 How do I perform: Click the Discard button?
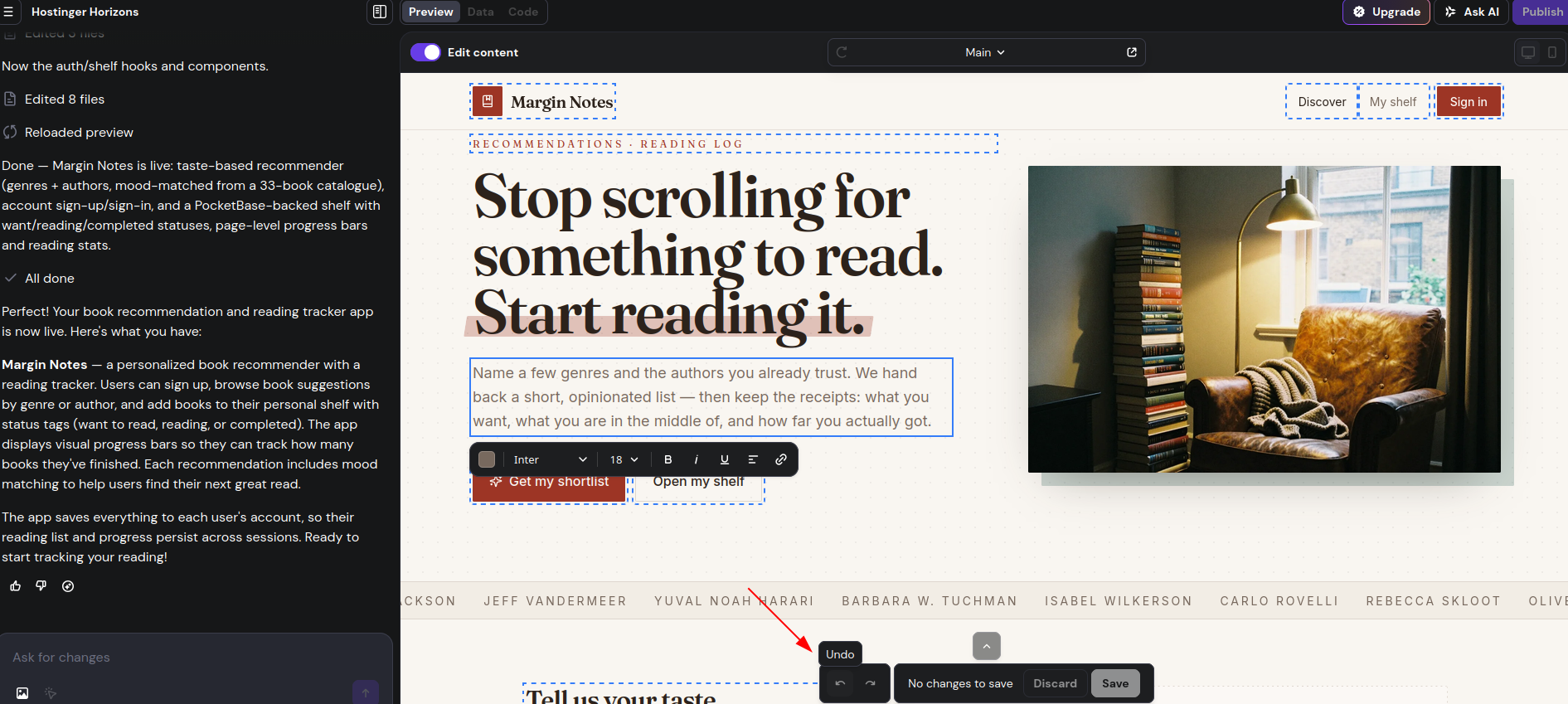coord(1055,683)
